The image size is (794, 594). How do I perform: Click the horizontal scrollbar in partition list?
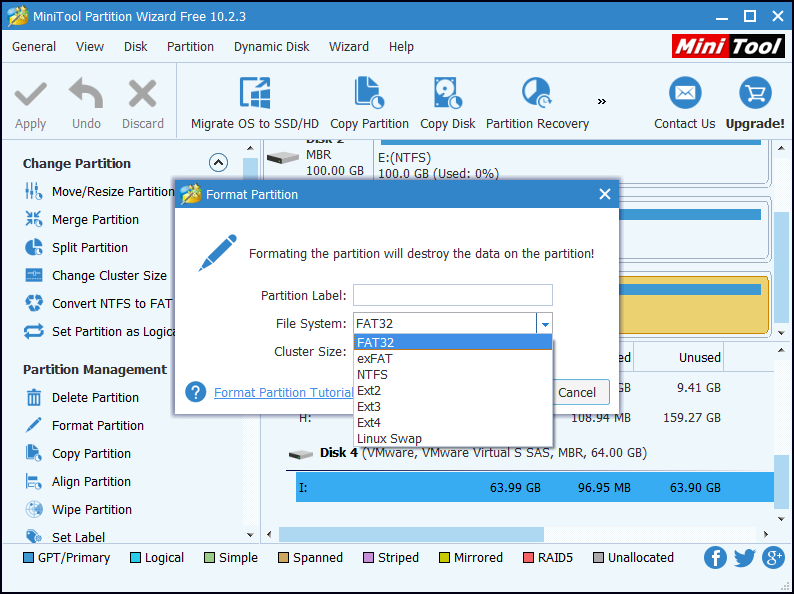click(x=411, y=534)
